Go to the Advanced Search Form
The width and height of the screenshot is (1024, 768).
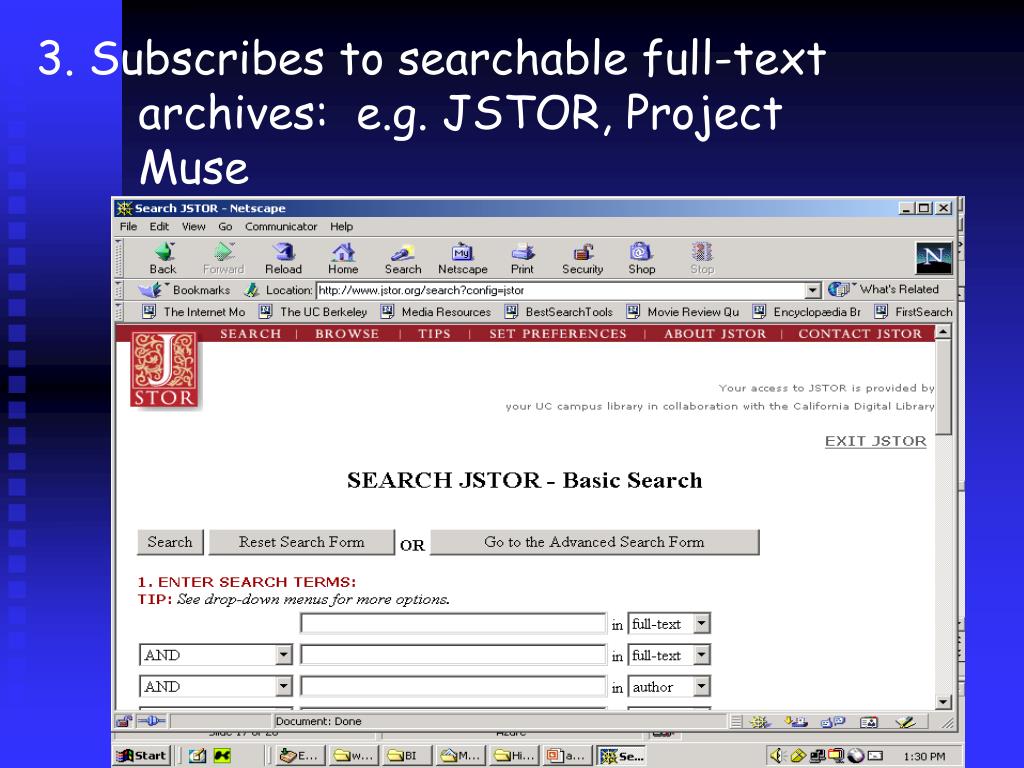[x=594, y=542]
